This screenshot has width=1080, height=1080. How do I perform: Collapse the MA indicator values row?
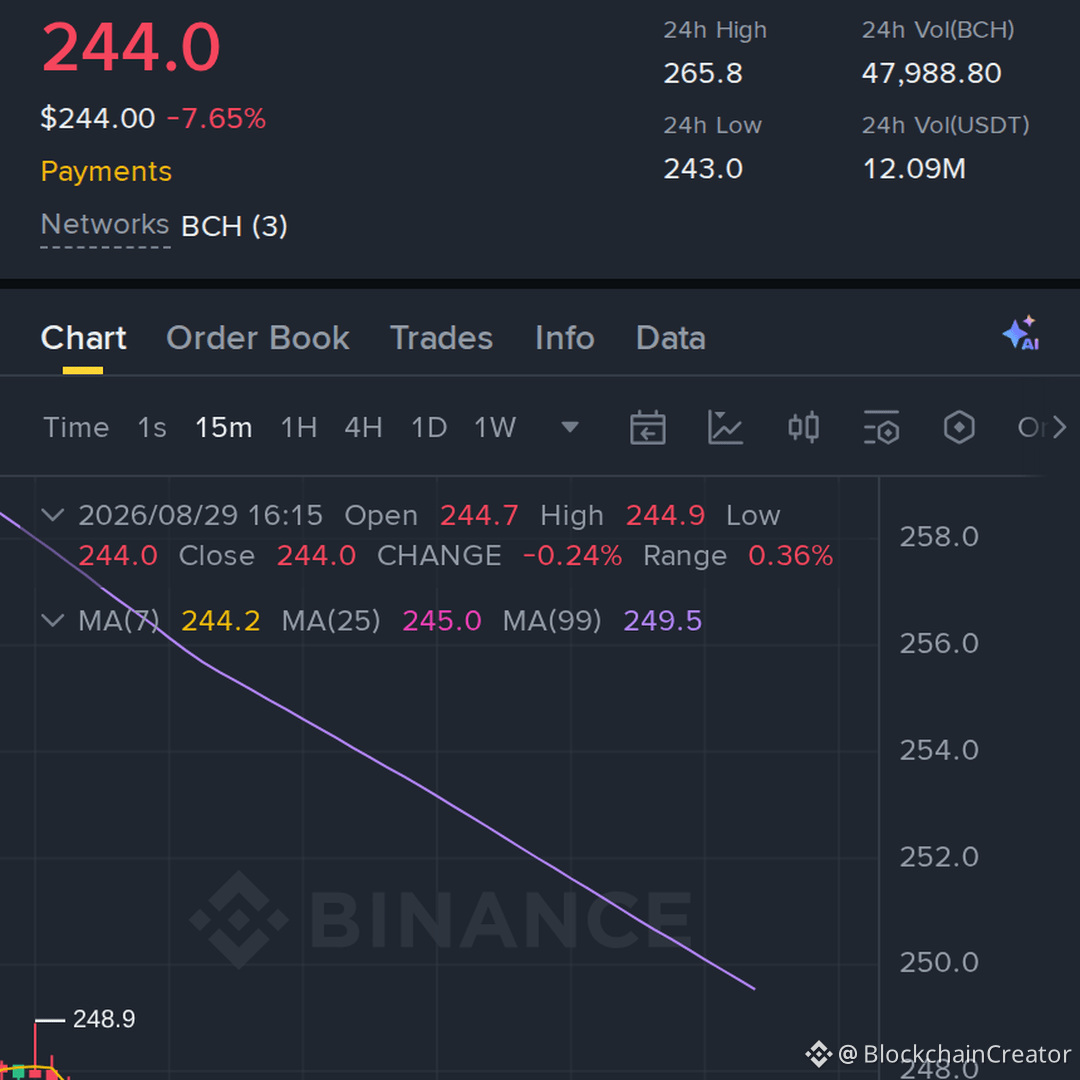click(x=53, y=621)
